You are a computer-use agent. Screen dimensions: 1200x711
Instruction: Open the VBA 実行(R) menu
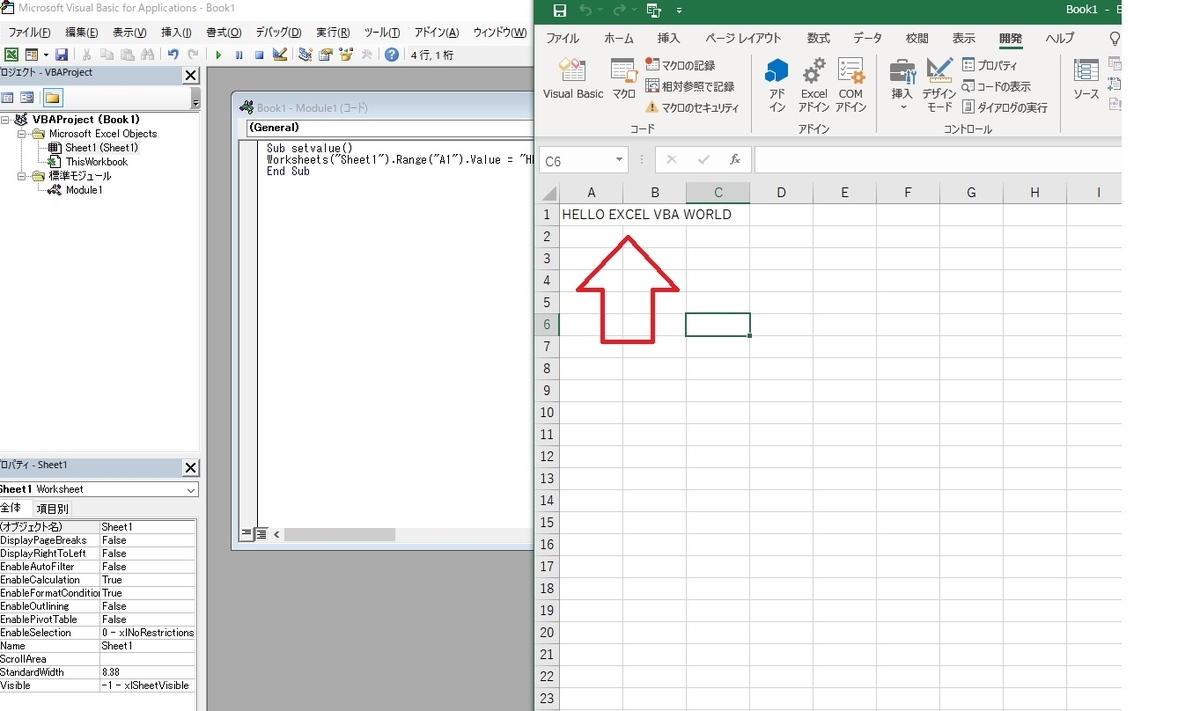333,32
